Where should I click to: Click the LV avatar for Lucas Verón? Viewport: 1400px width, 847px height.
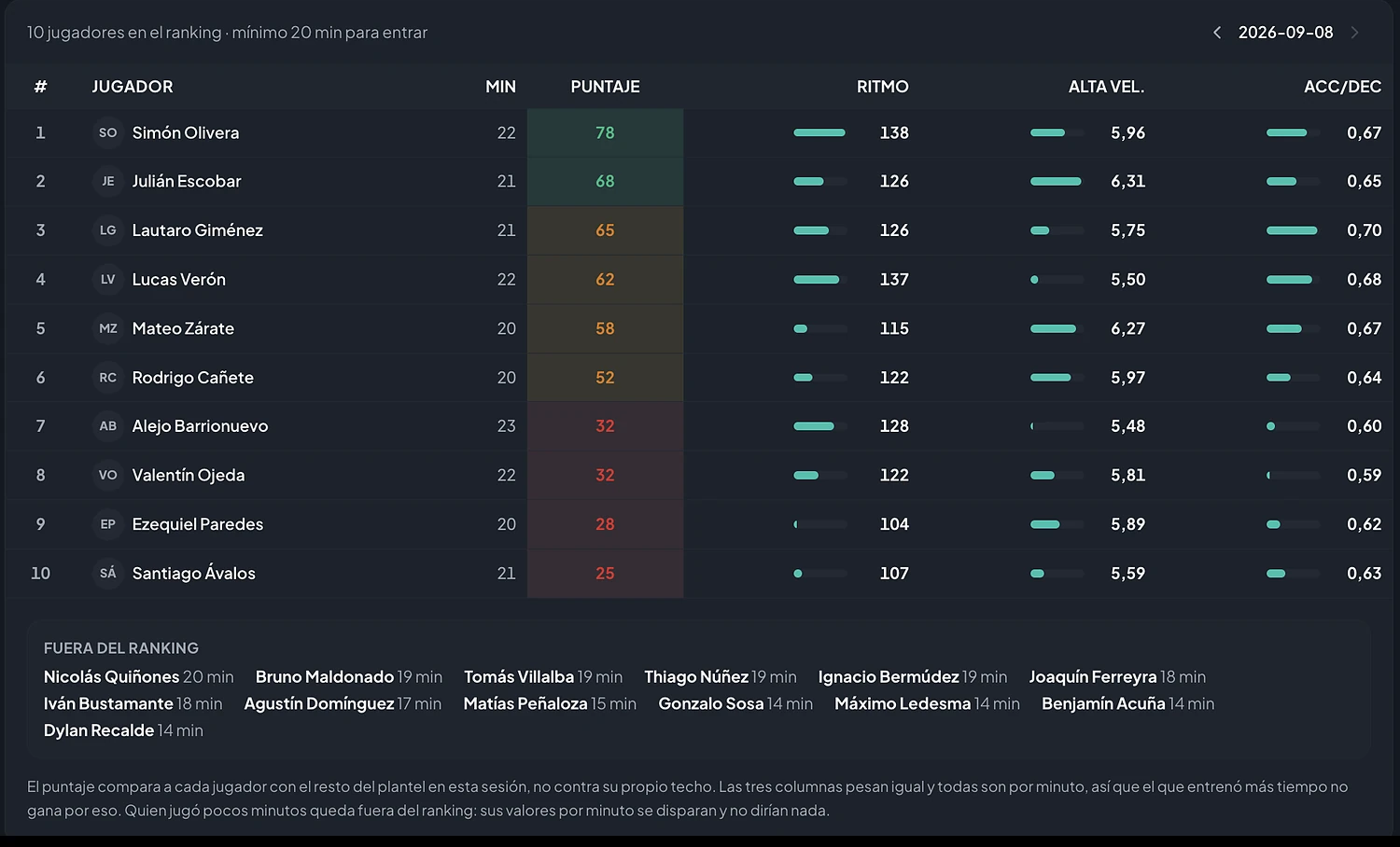(108, 279)
